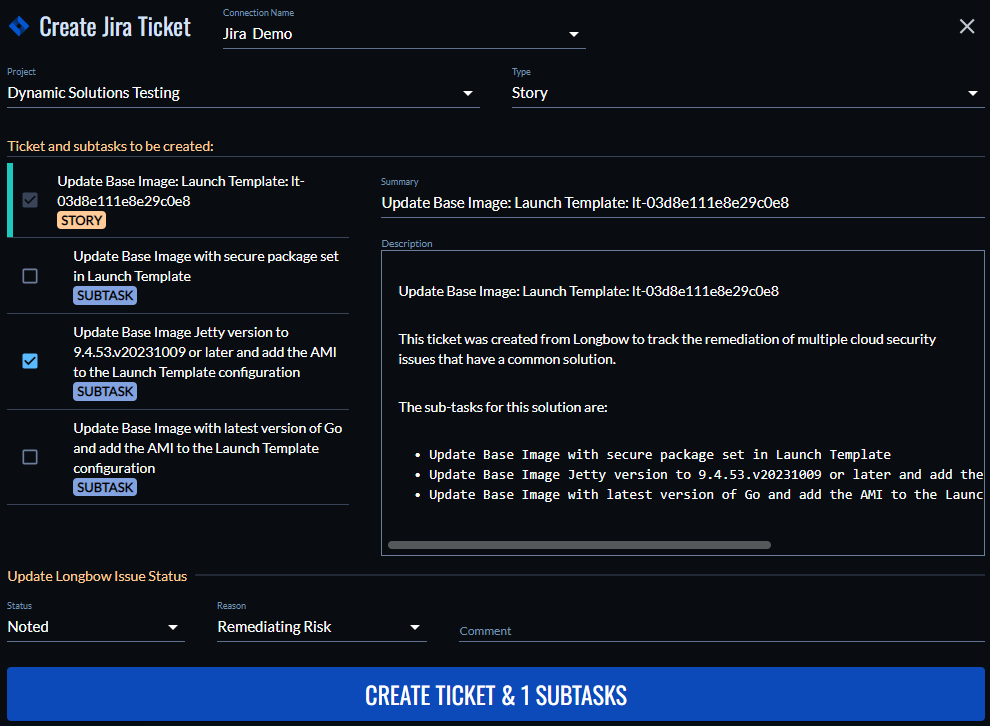
Task: Open the Reason dropdown showing Remediating Risk
Action: (x=321, y=627)
